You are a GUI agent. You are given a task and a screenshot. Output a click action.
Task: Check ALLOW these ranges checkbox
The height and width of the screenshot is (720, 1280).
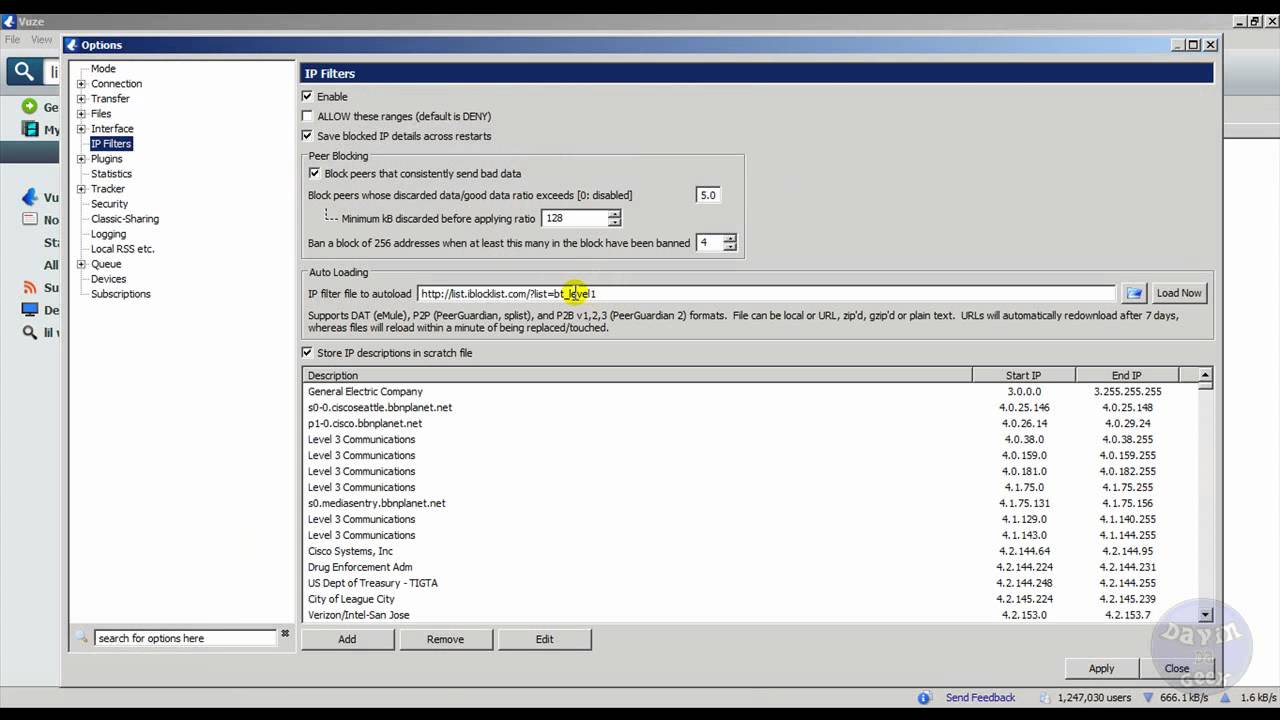307,116
